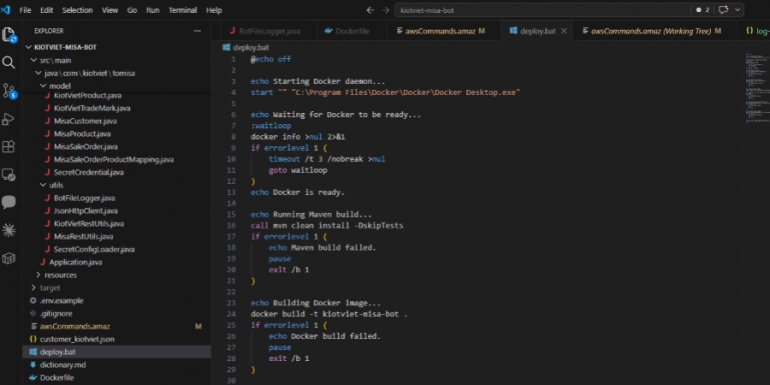Image resolution: width=770 pixels, height=385 pixels.
Task: Click the starburst icon in activity bar
Action: (8, 230)
